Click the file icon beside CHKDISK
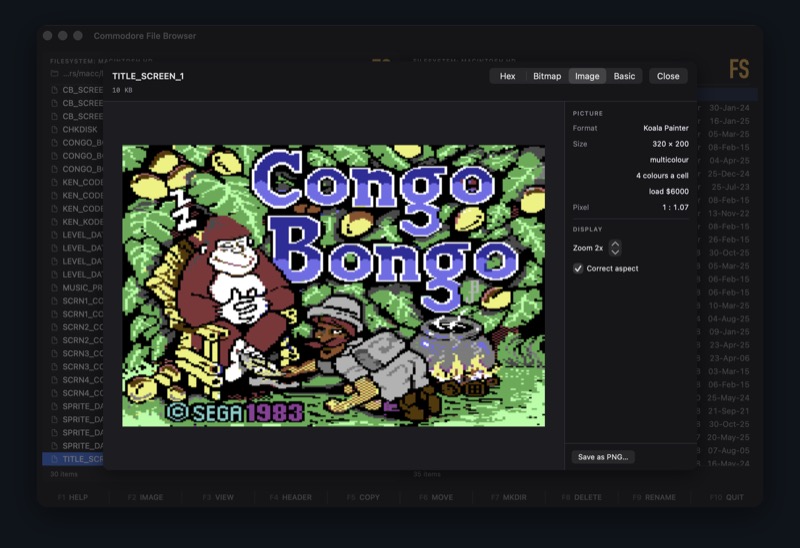This screenshot has height=548, width=800. [x=55, y=130]
